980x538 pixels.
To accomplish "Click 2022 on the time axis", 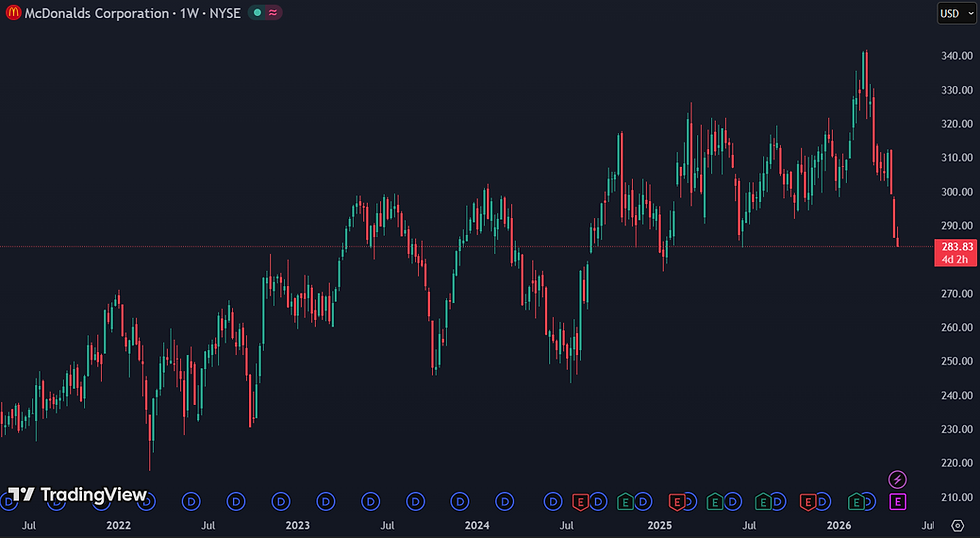I will point(118,526).
